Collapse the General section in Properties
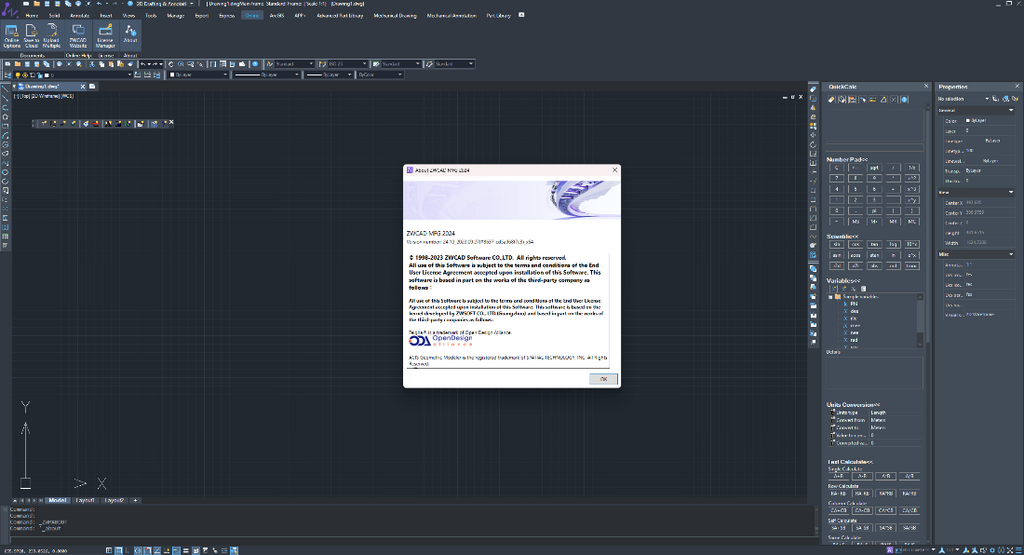Viewport: 1024px width, 555px height. pyautogui.click(x=1011, y=110)
